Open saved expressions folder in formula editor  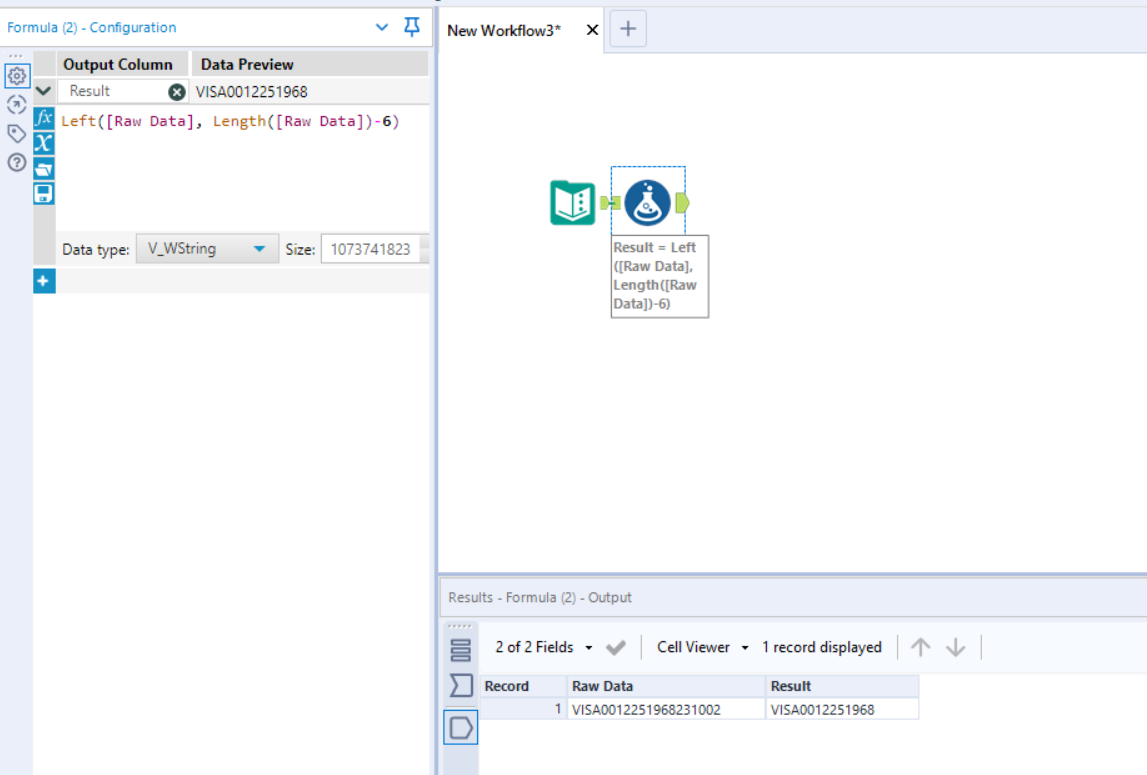[x=43, y=167]
